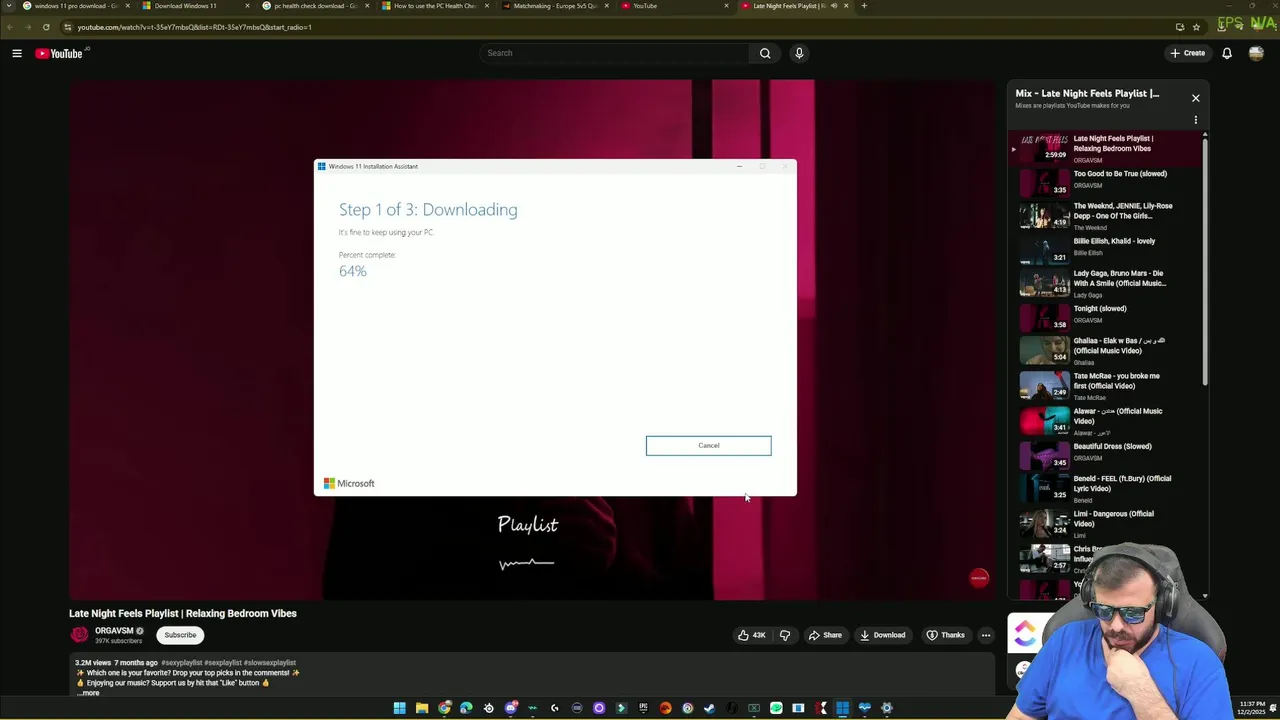Click the Share button
This screenshot has height=720, width=1280.
coord(825,635)
